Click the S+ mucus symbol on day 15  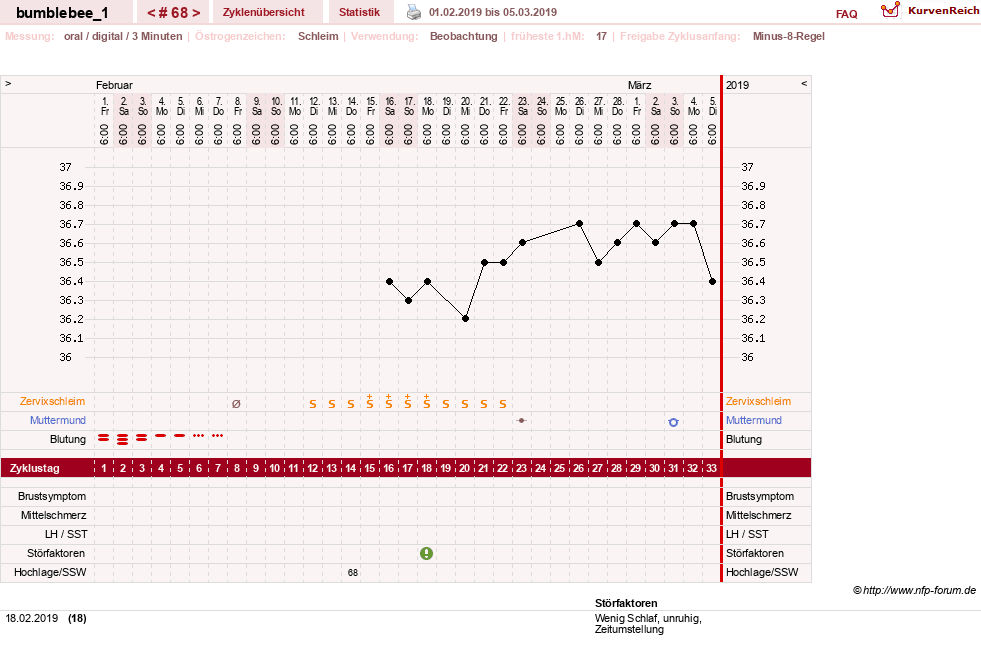[370, 401]
